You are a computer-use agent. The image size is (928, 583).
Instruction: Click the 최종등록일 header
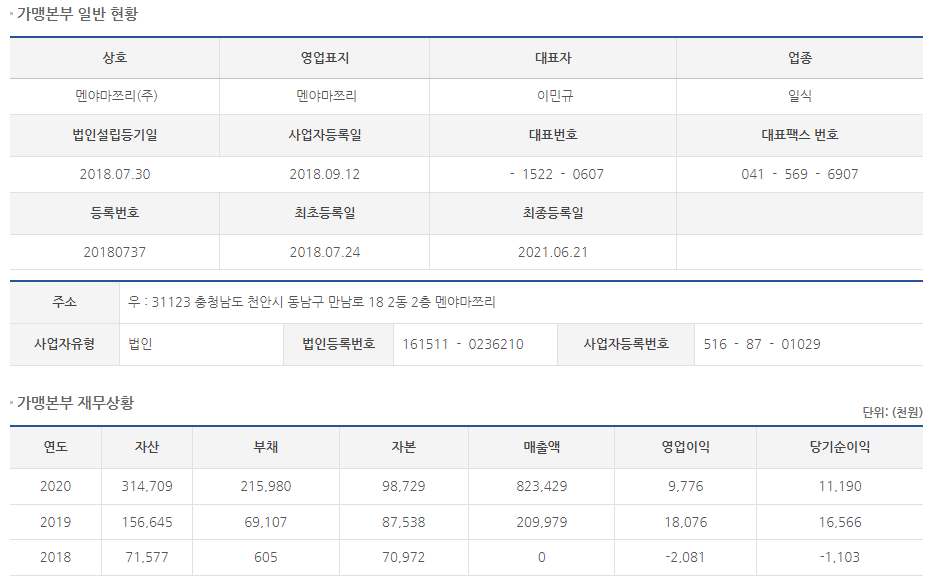coord(553,213)
